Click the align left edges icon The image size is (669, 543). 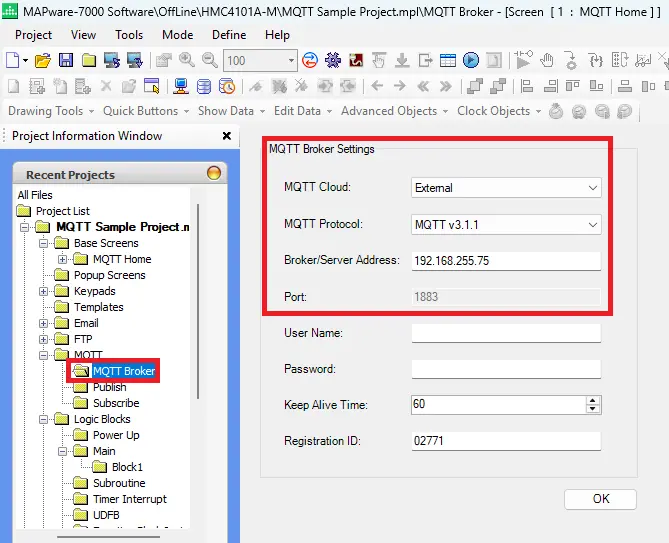point(527,86)
